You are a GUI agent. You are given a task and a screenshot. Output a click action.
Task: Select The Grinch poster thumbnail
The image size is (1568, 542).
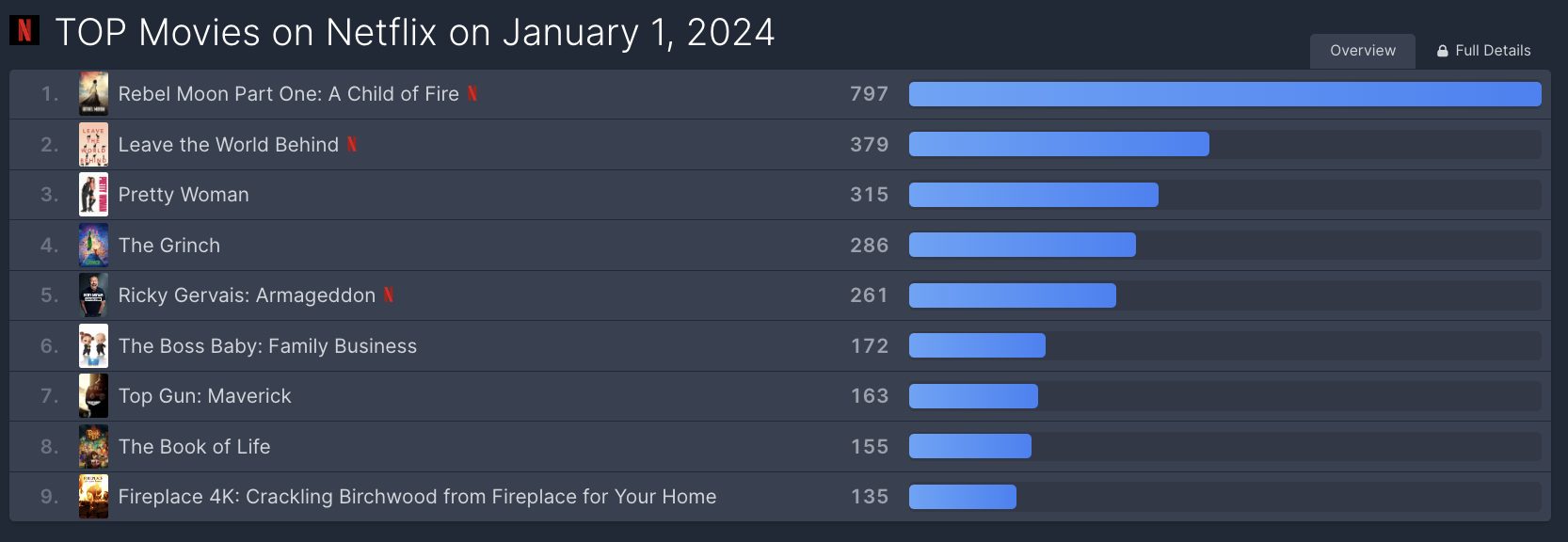tap(93, 246)
